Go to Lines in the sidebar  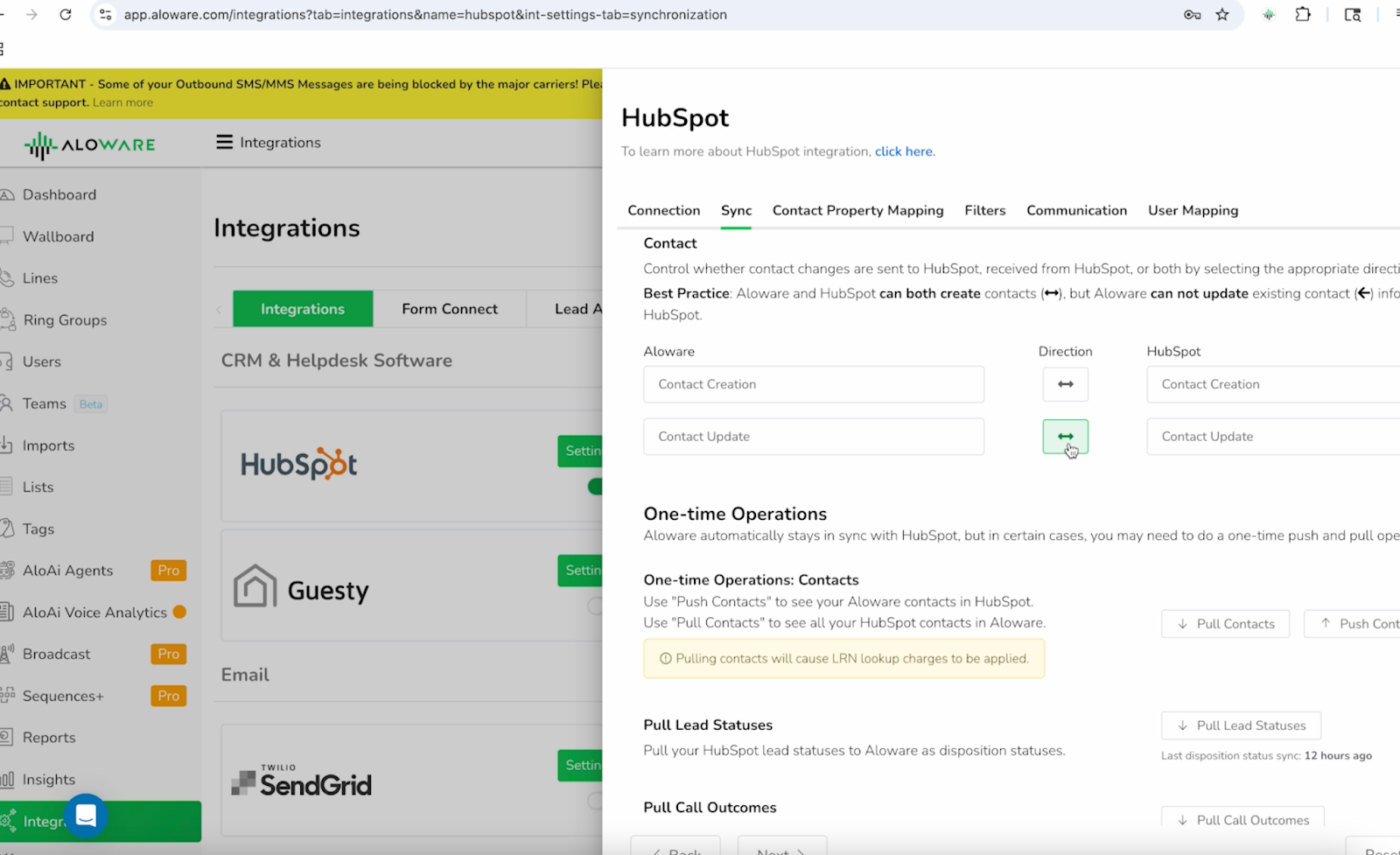coord(40,278)
